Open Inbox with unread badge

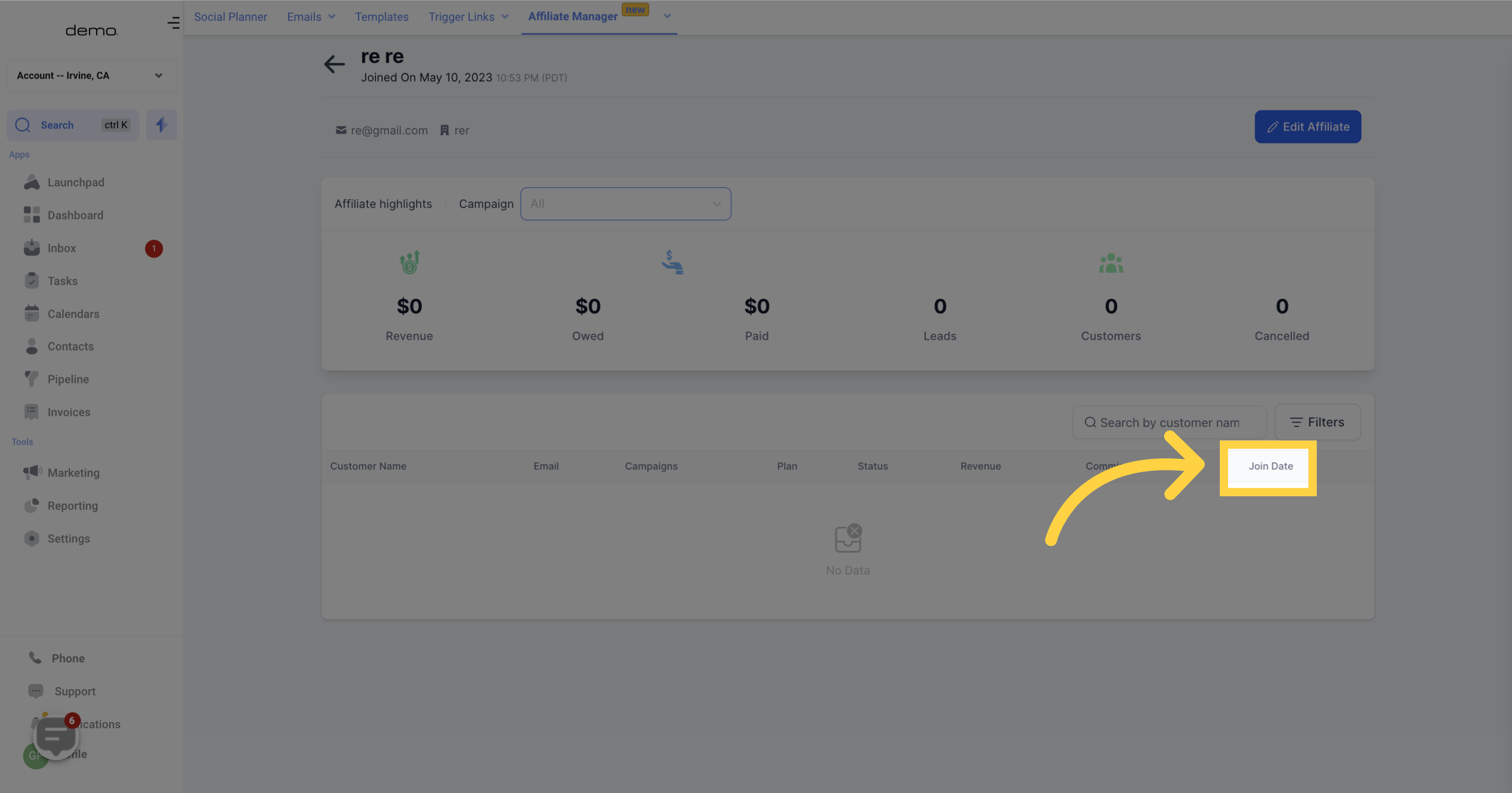62,248
